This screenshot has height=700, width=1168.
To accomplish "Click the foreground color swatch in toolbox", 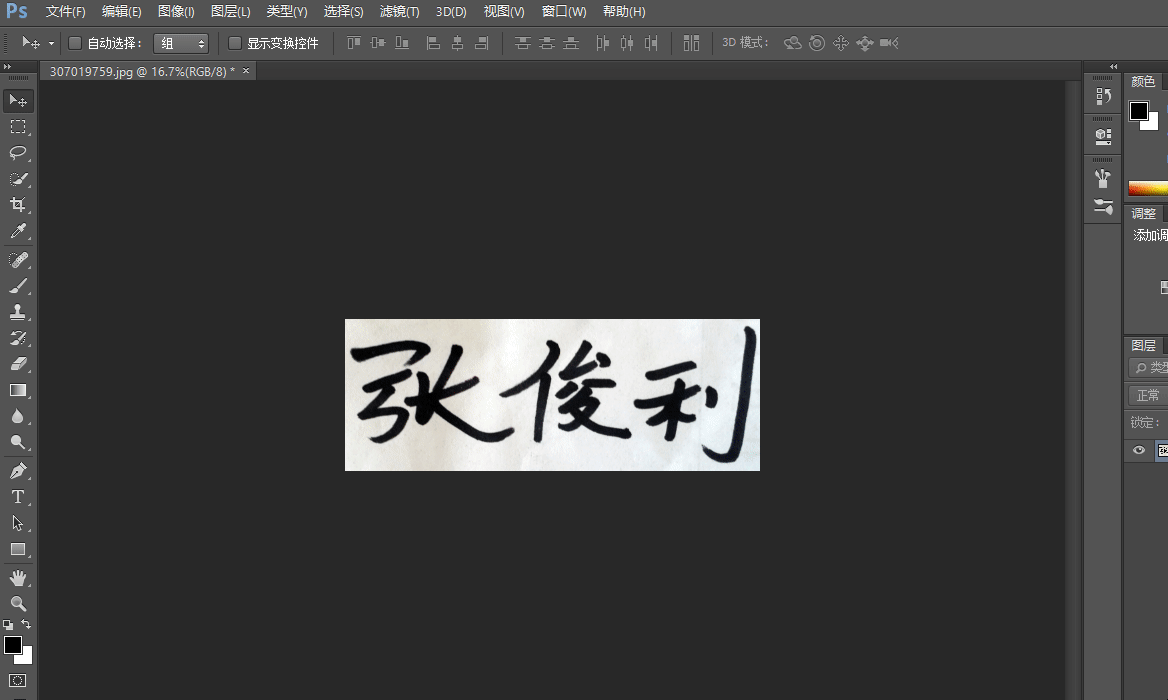I will [13, 645].
